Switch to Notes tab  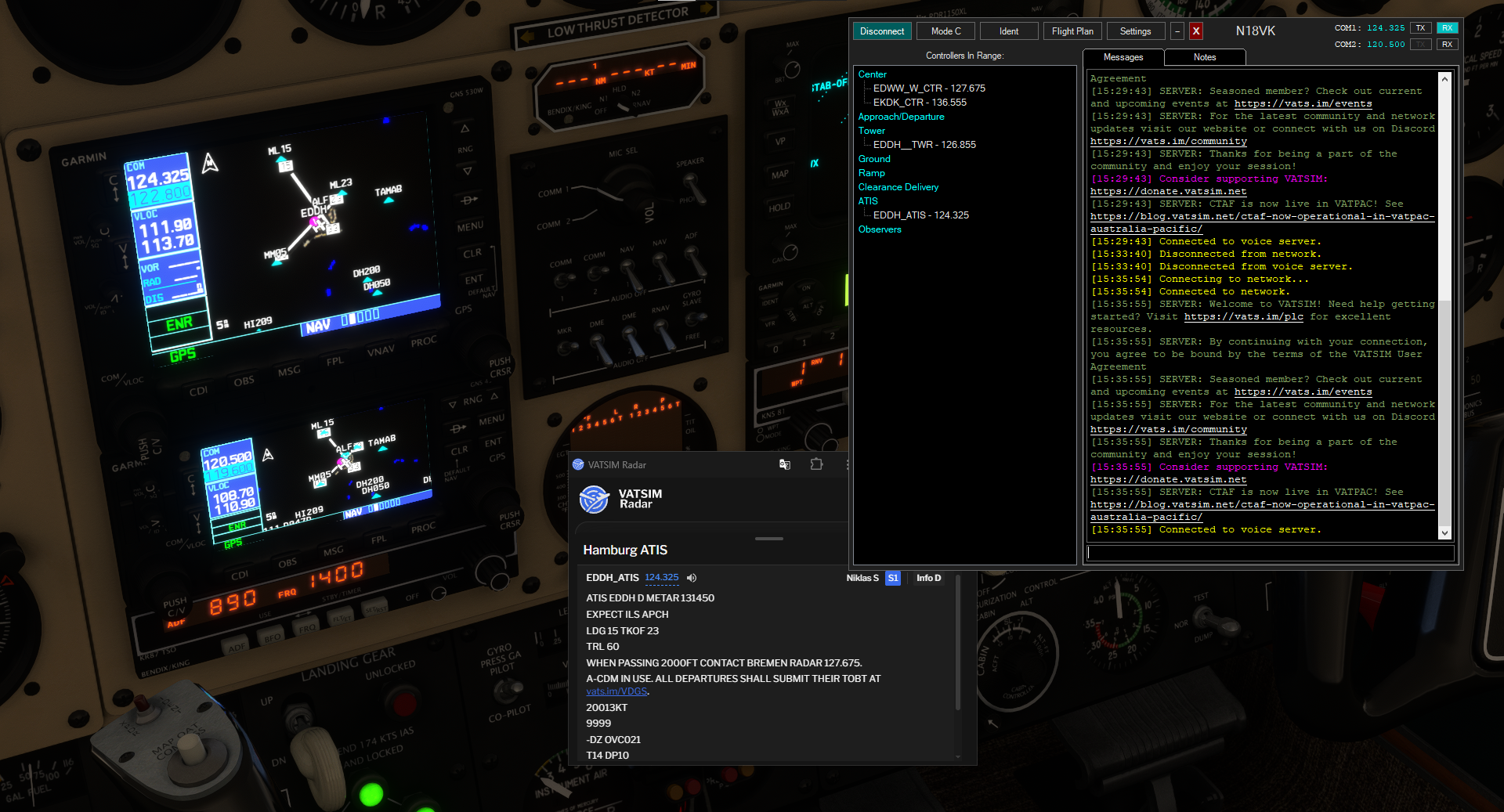[x=1205, y=57]
